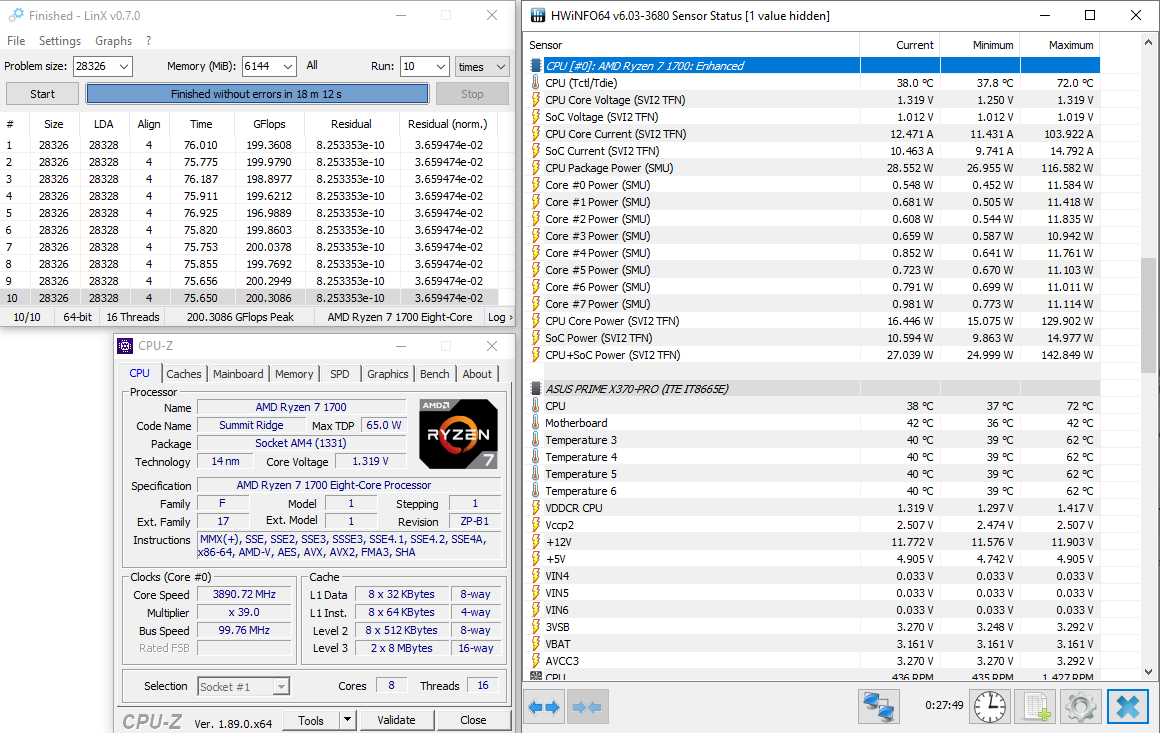Screen dimensions: 1160x733
Task: Click lightning icon beside VDDCR CPU
Action: pos(536,508)
